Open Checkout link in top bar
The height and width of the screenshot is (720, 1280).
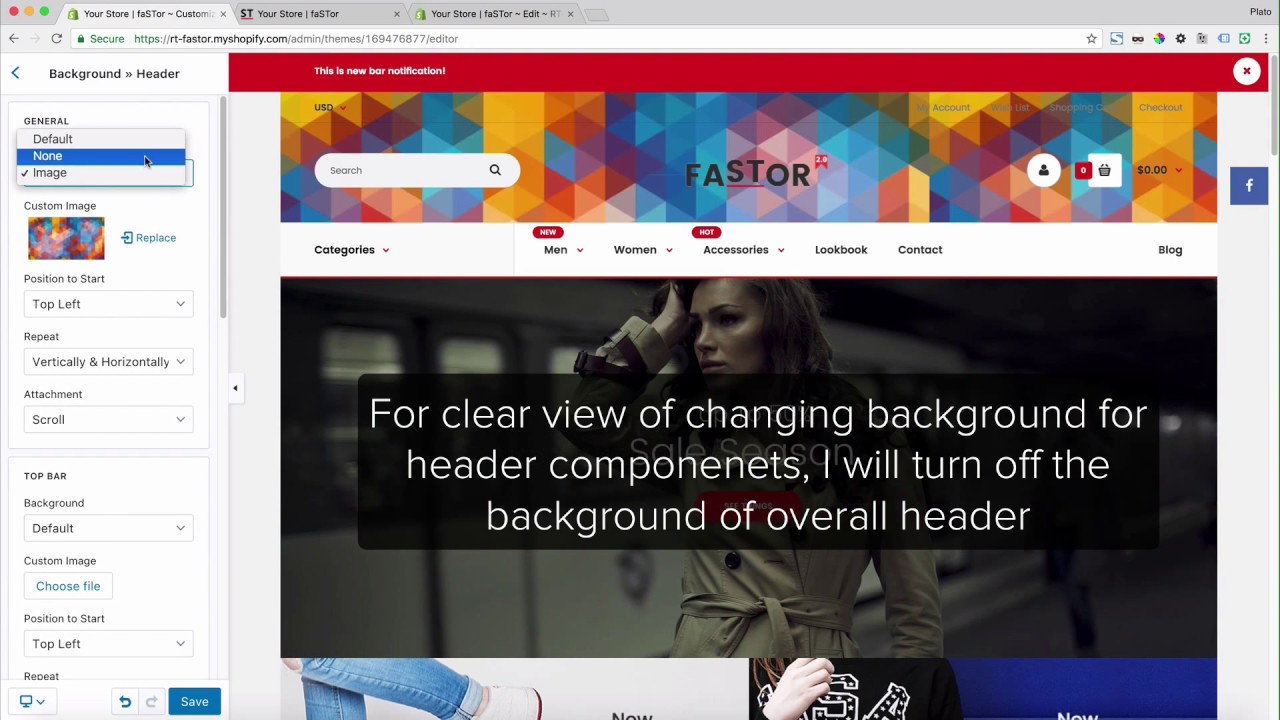coord(1160,108)
